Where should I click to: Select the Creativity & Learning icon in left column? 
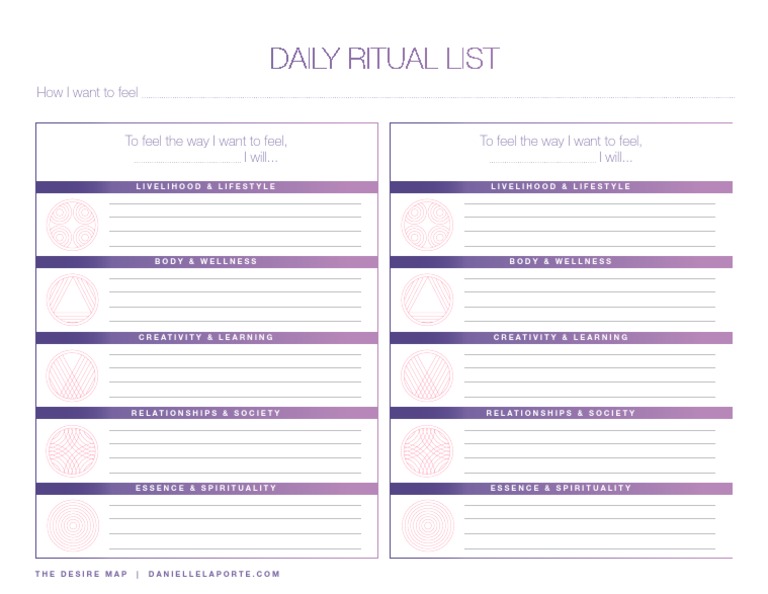tap(72, 375)
